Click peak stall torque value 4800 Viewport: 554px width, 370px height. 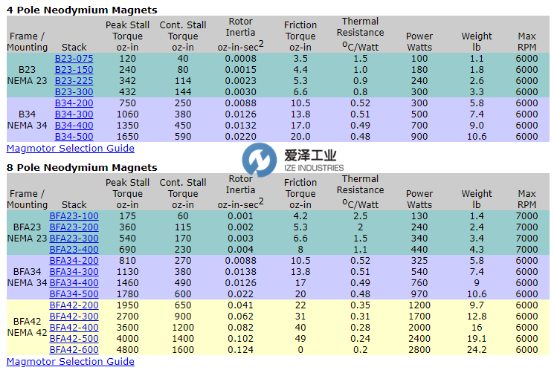[x=128, y=350]
